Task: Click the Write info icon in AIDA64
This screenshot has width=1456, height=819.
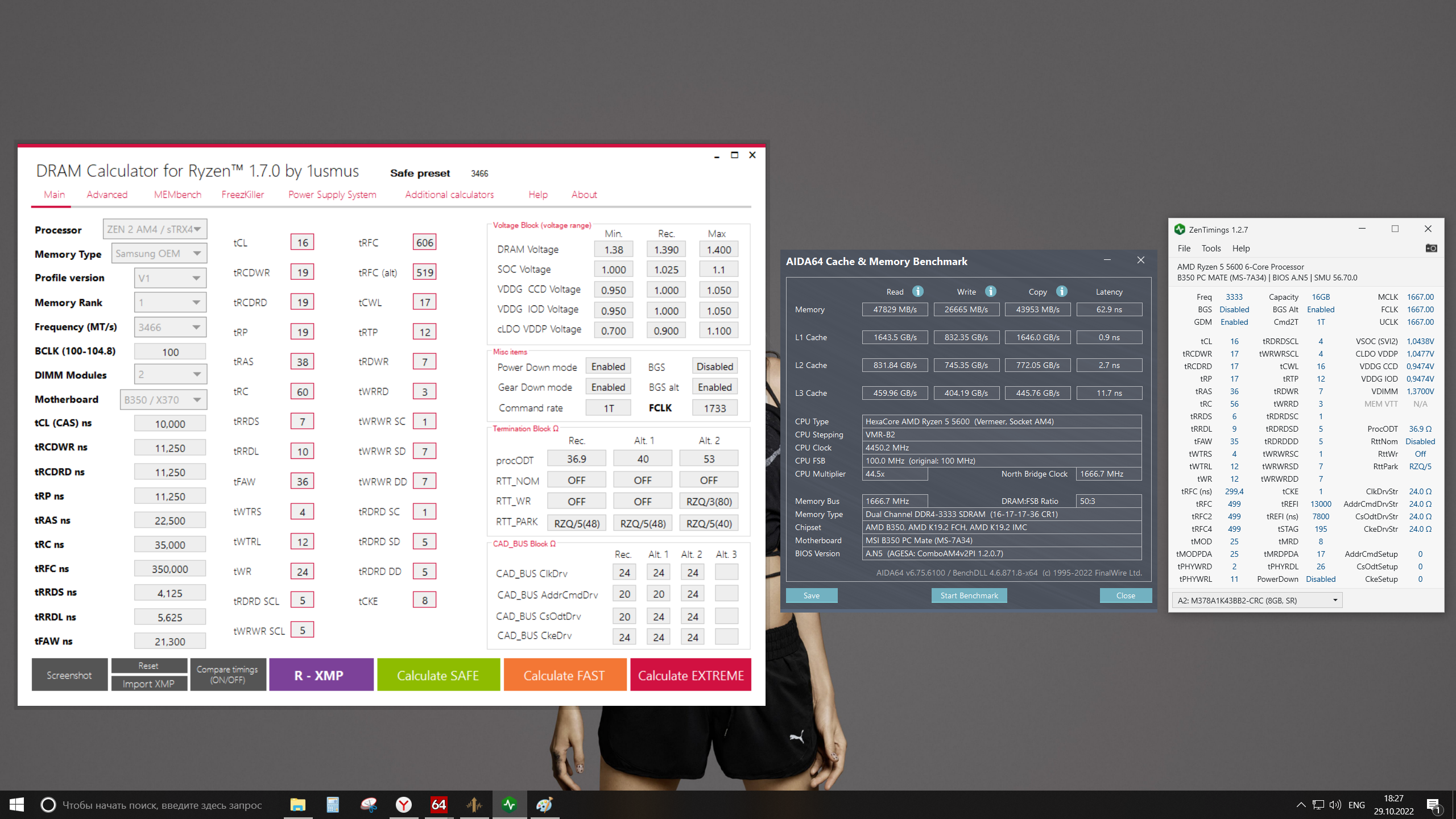Action: click(990, 291)
